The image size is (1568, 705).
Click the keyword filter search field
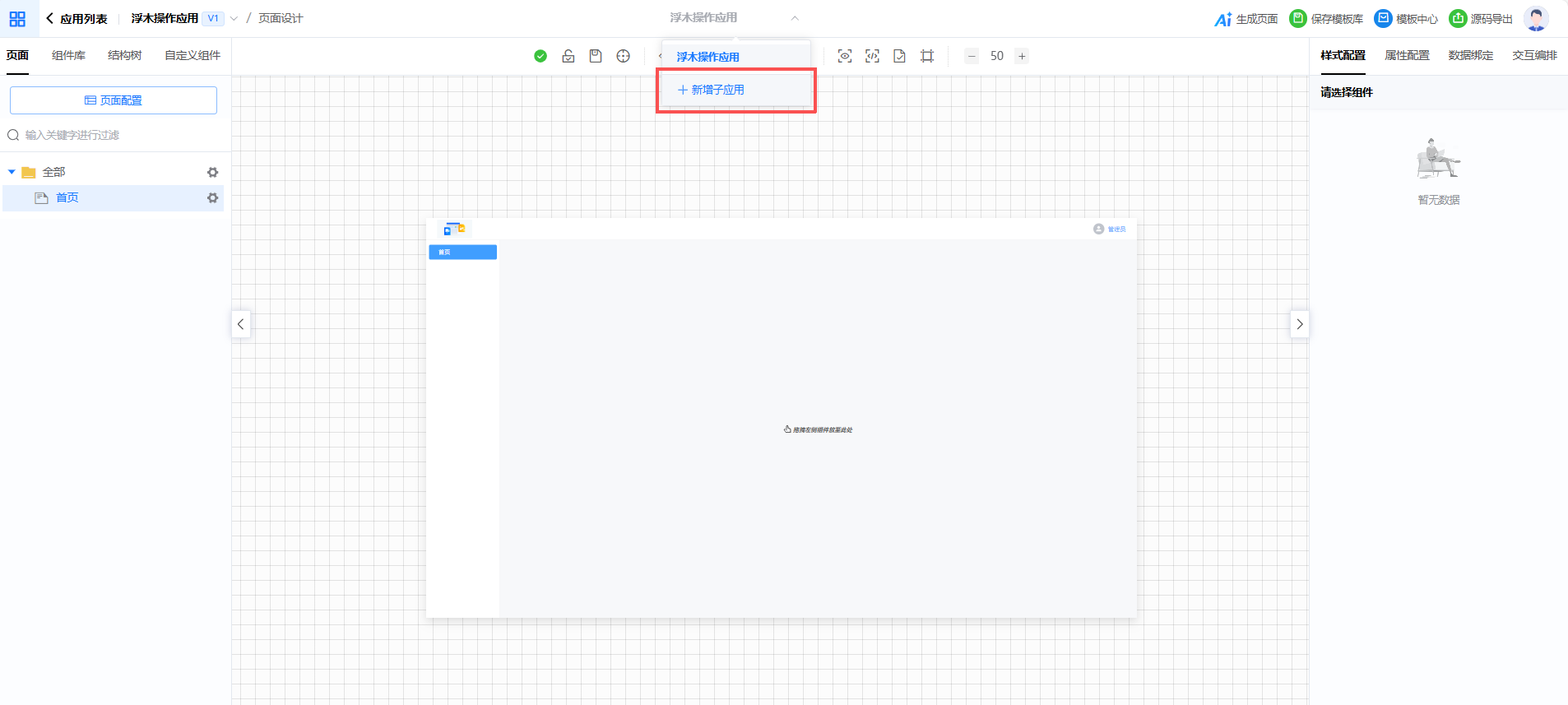click(x=115, y=135)
